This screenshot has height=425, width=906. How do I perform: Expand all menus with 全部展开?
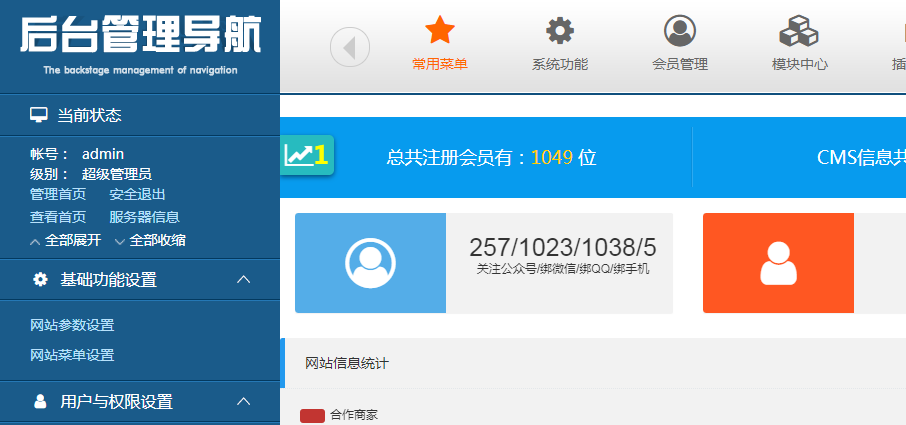point(66,240)
